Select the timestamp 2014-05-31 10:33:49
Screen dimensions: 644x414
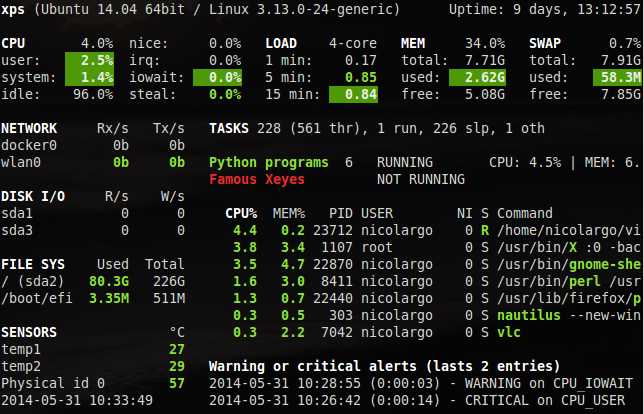click(x=77, y=400)
